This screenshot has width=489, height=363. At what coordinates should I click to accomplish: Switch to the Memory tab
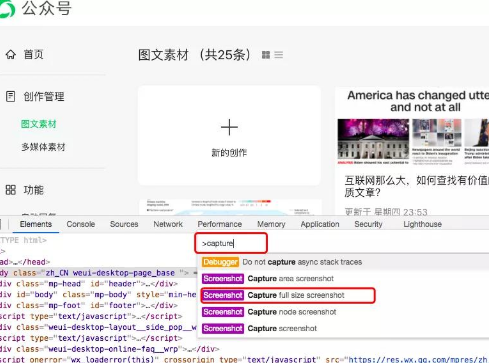click(x=271, y=224)
